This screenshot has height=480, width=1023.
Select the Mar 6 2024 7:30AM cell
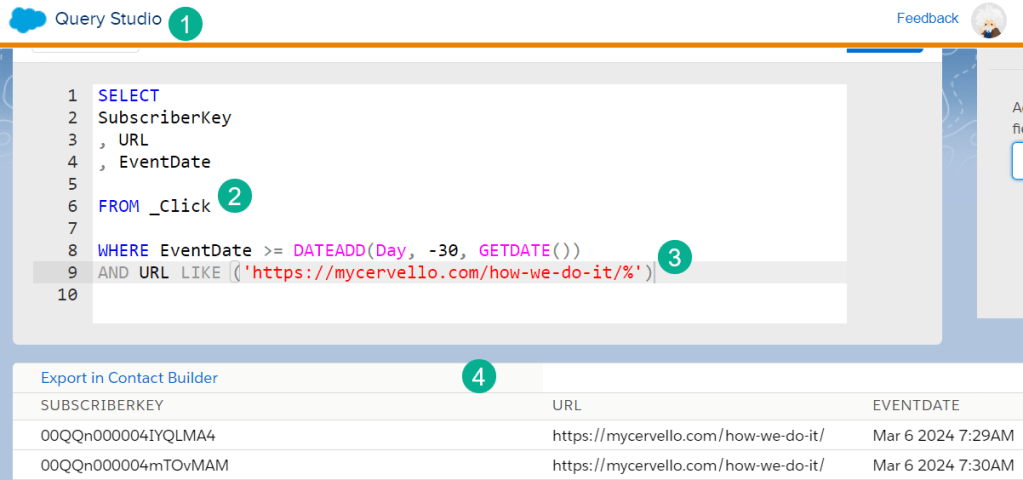point(943,465)
